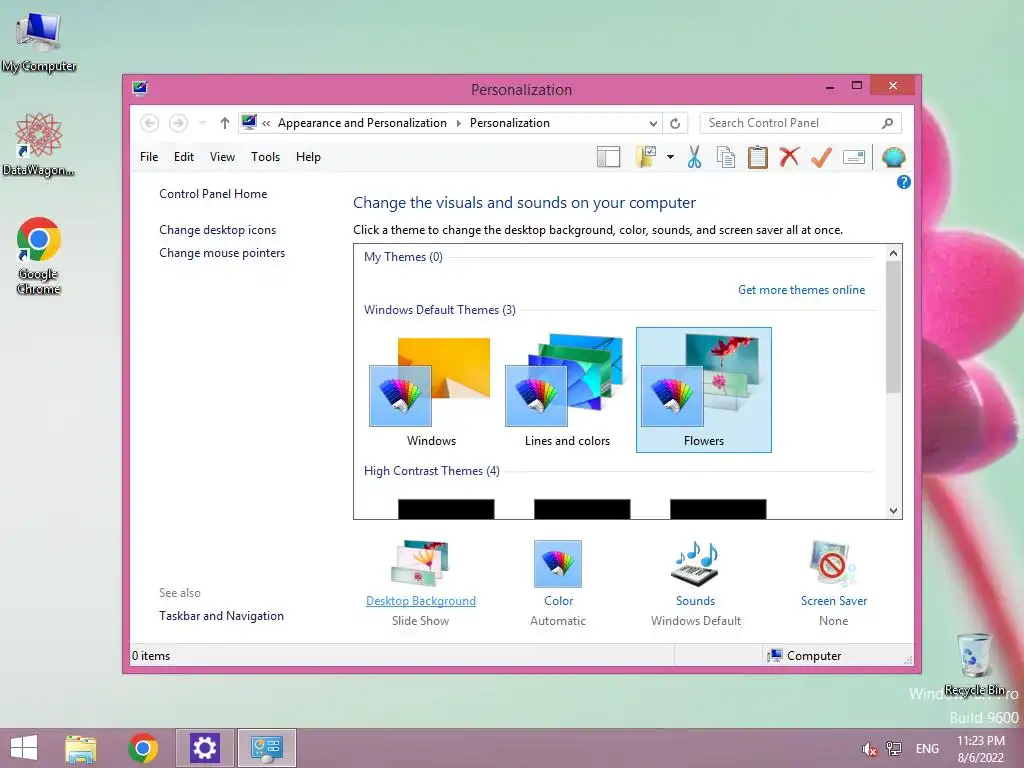Select the first High Contrast theme thumbnail
This screenshot has width=1024, height=768.
coord(446,509)
